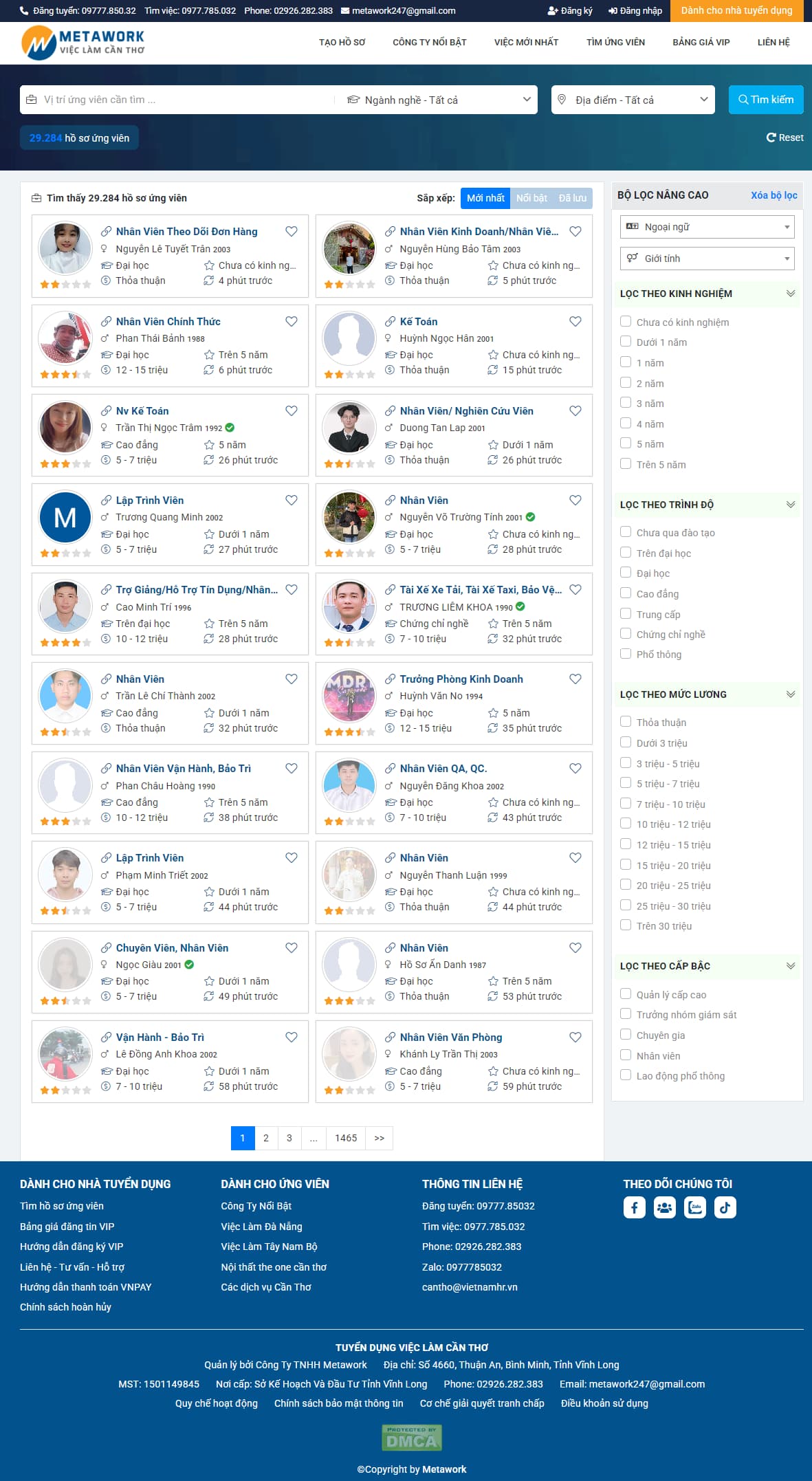812x1481 pixels.
Task: Open the TikTok social icon
Action: pos(725,1207)
